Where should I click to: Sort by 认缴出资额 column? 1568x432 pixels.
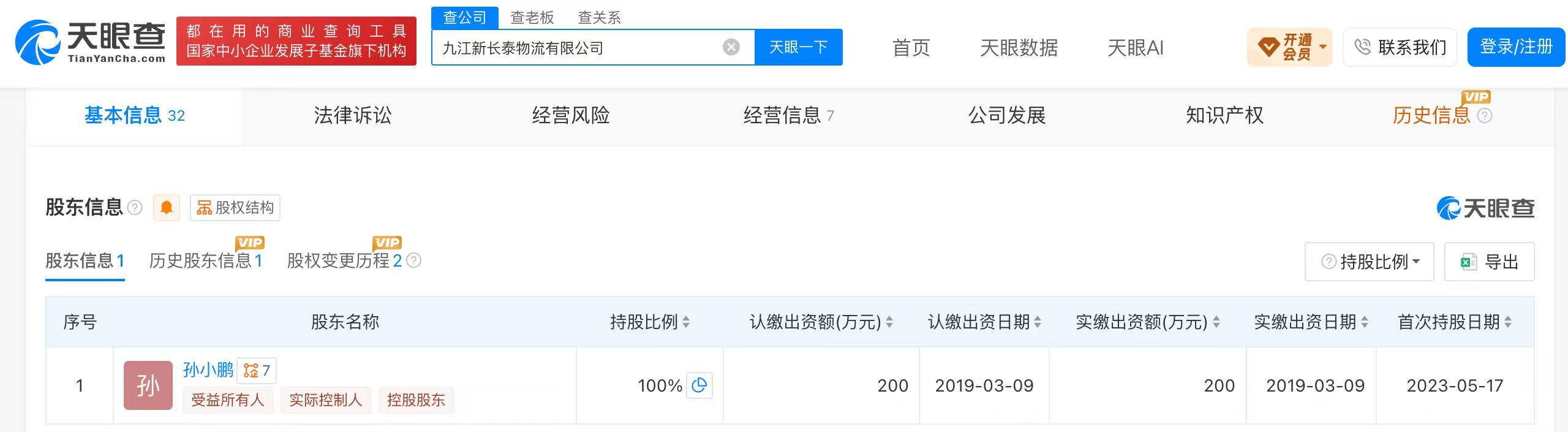889,322
